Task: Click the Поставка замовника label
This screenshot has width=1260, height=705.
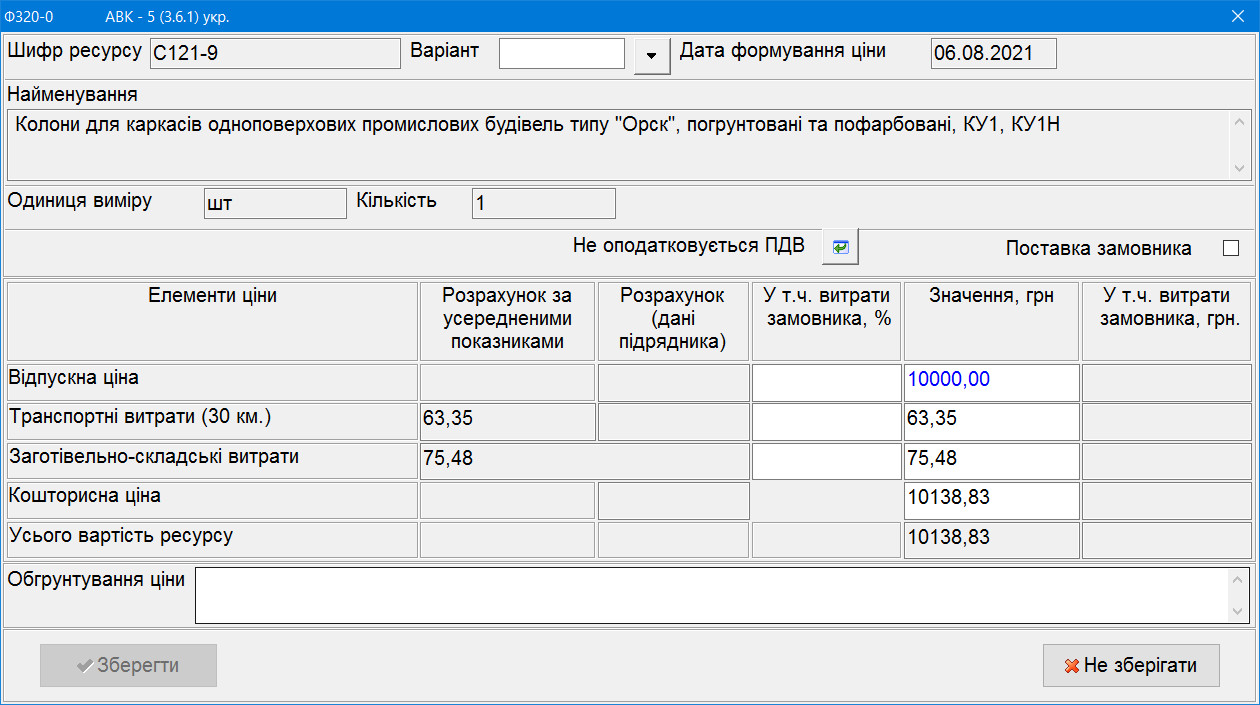Action: point(1099,249)
